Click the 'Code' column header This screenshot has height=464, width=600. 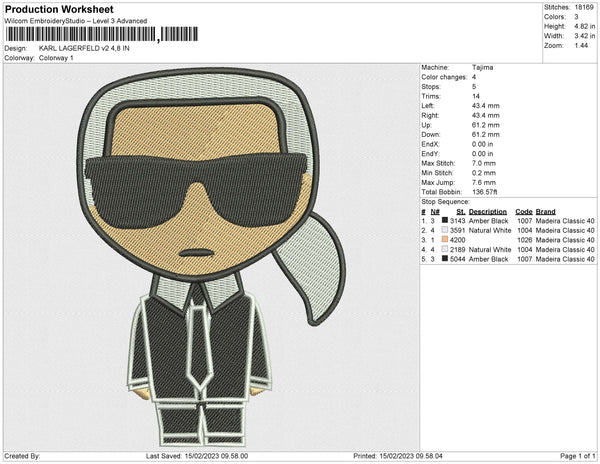[x=524, y=212]
